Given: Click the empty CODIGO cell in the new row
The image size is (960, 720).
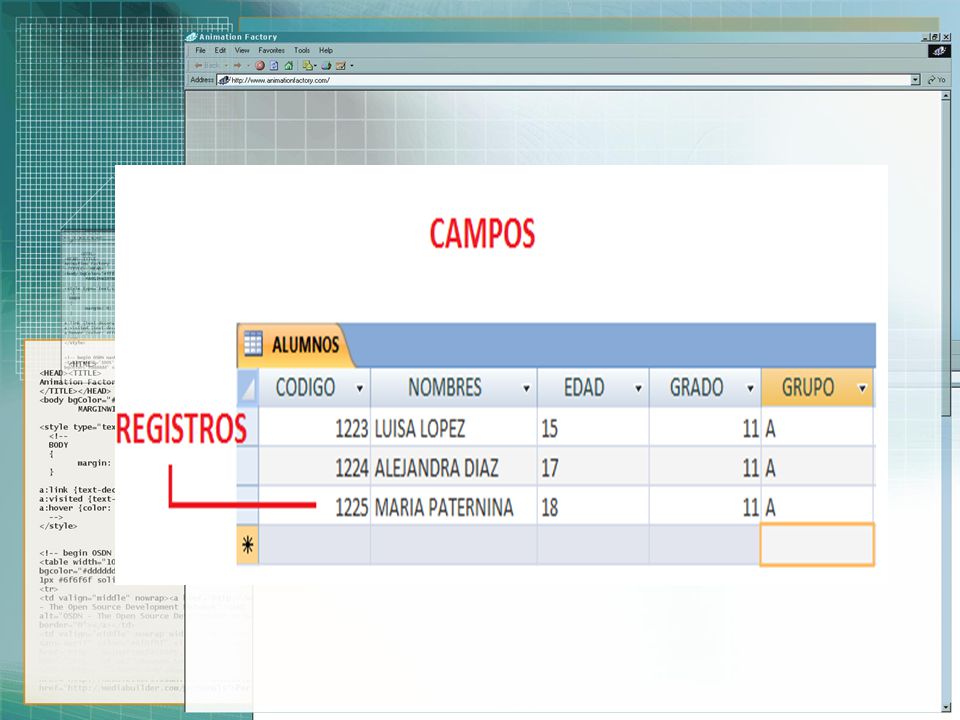Looking at the screenshot, I should 314,544.
